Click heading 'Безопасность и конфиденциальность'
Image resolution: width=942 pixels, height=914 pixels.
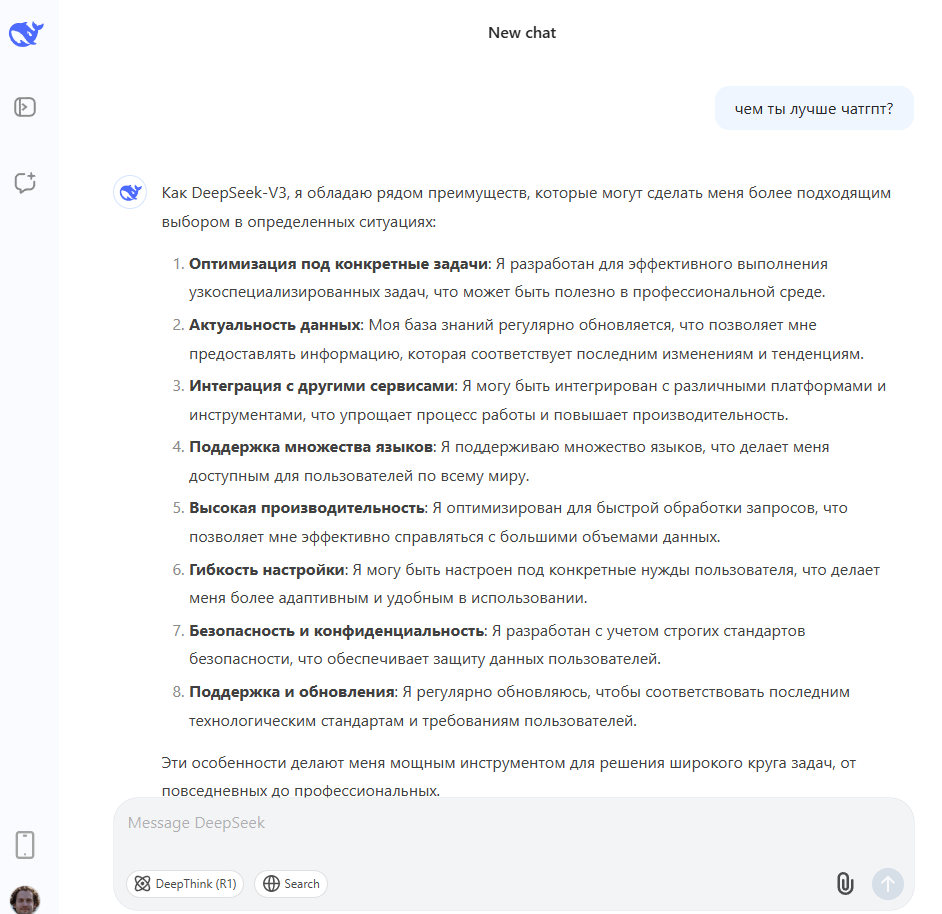pos(336,631)
